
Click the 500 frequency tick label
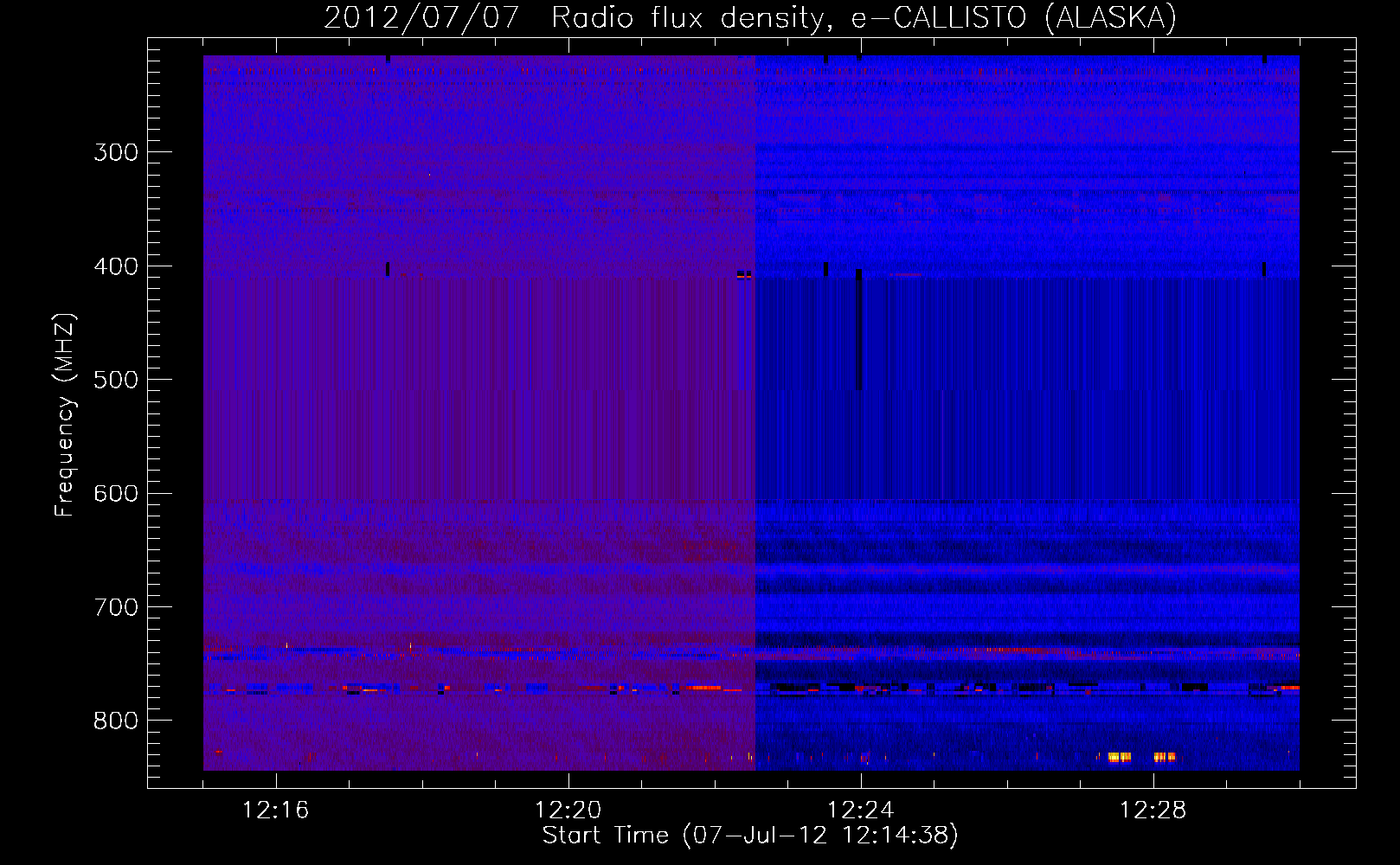pos(116,380)
